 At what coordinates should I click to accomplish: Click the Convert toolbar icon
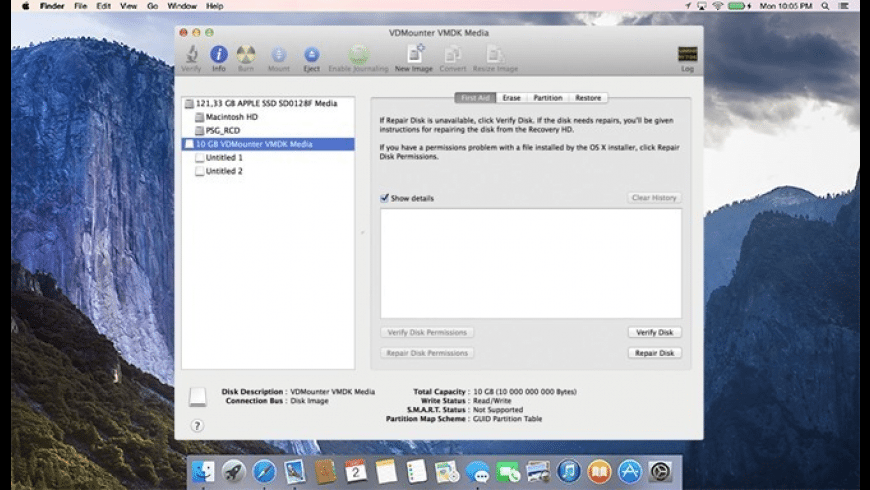tap(453, 58)
